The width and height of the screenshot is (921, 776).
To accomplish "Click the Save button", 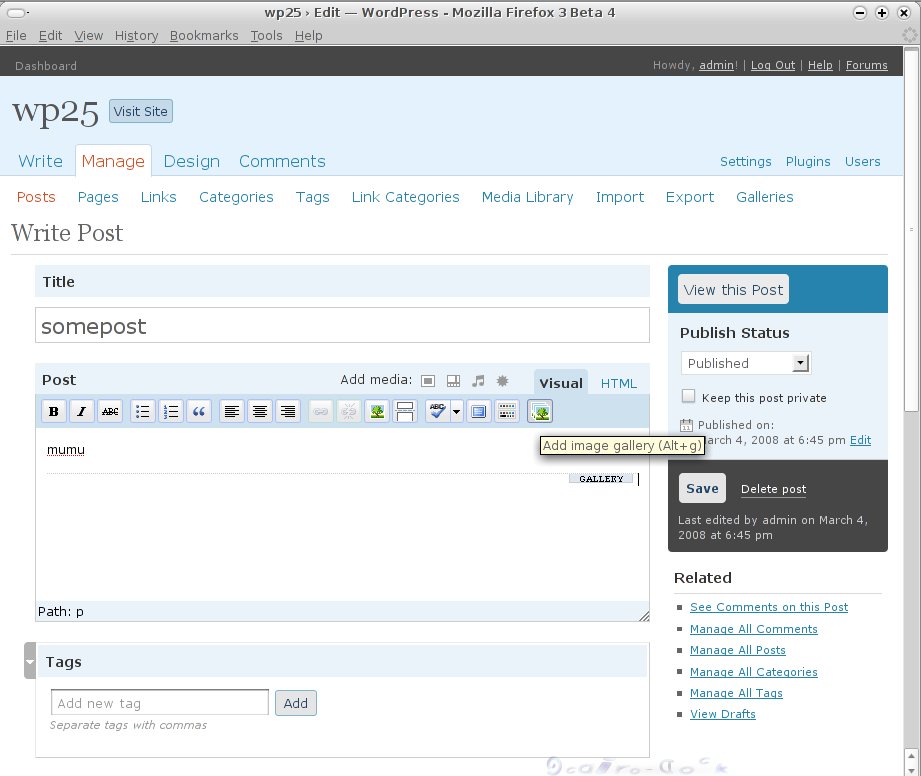I will tap(702, 488).
